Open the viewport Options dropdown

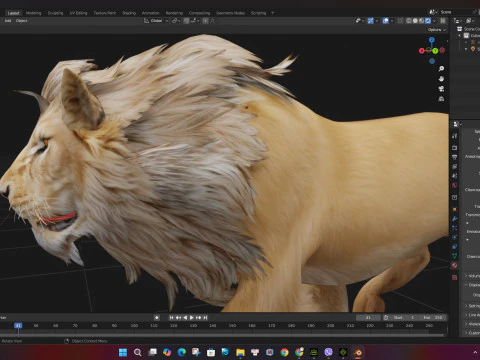click(x=437, y=30)
